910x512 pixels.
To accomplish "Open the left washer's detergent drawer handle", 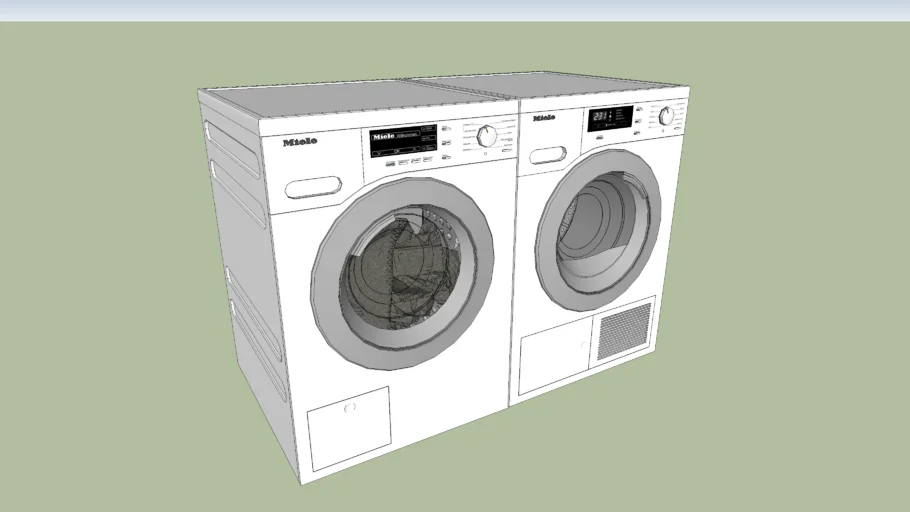I will (x=313, y=187).
